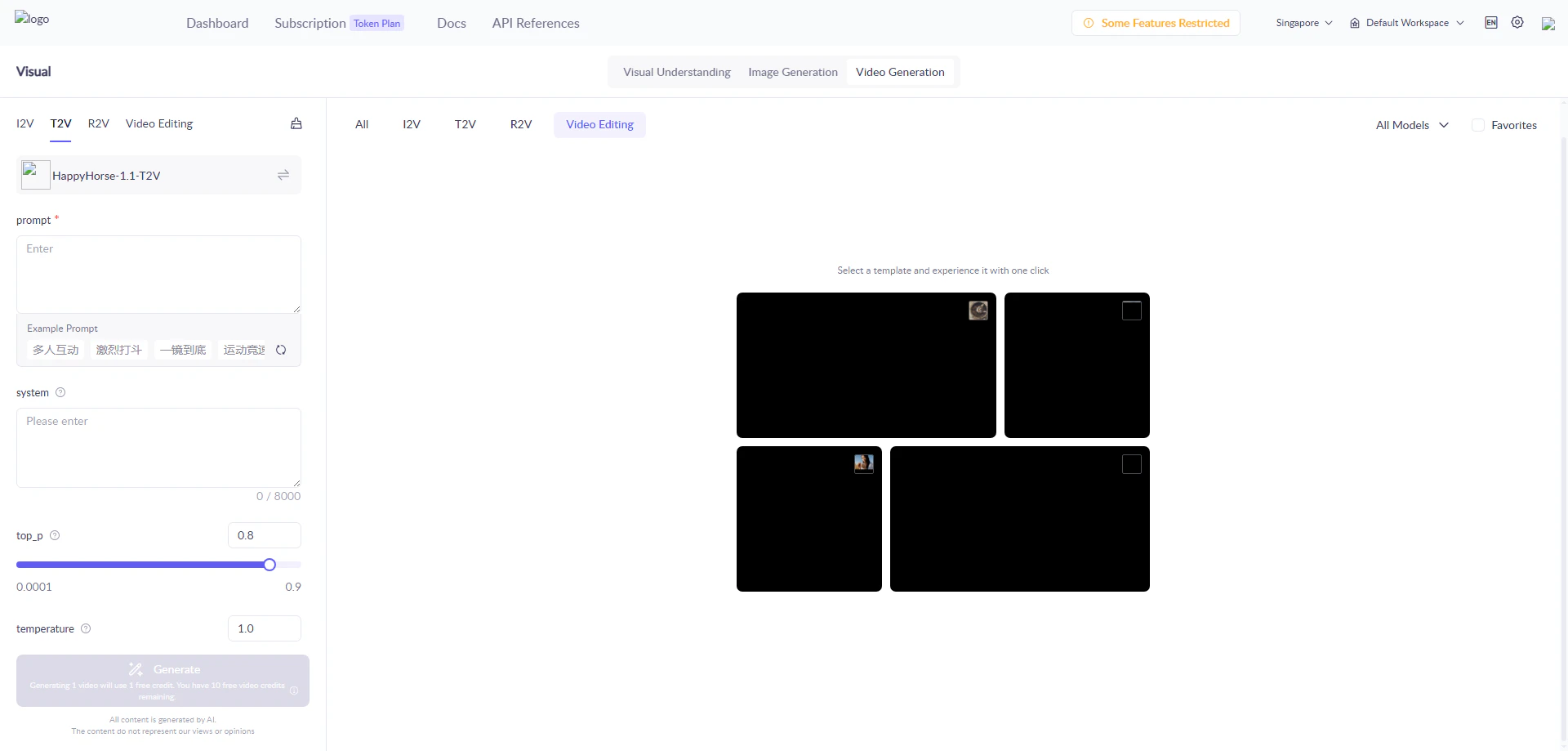Use the 激烈打斗 example prompt

click(119, 350)
